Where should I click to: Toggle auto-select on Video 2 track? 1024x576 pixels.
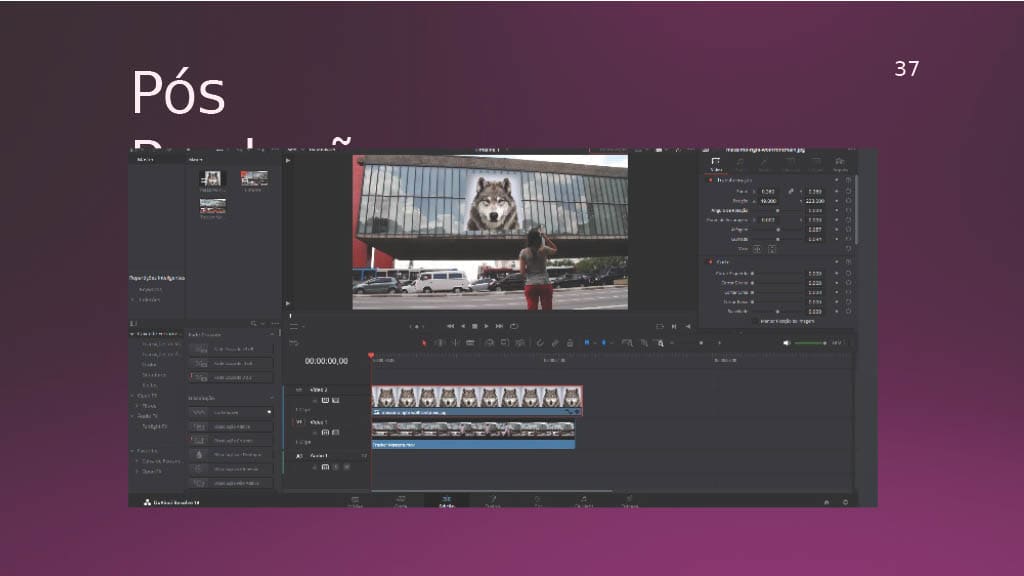(x=325, y=400)
